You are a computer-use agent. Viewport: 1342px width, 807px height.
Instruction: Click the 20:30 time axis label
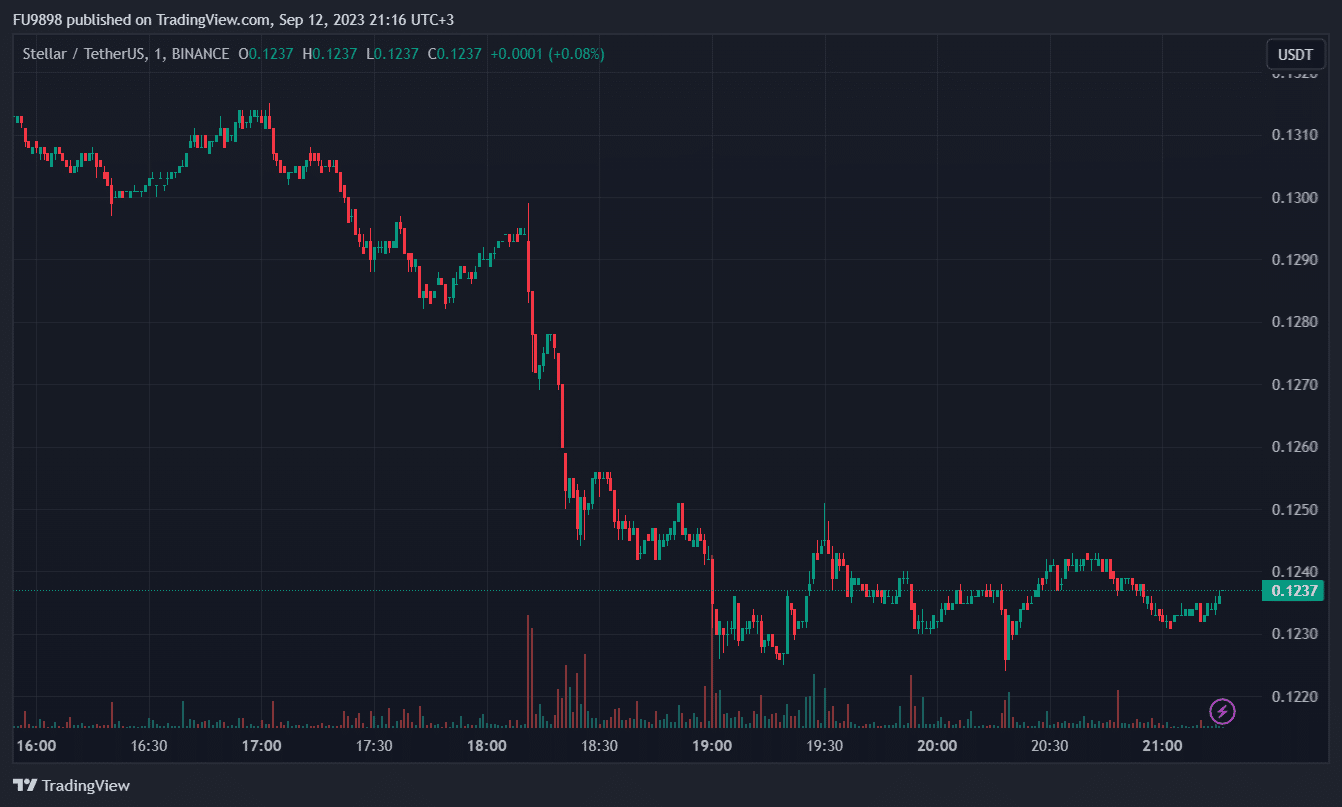click(1049, 746)
